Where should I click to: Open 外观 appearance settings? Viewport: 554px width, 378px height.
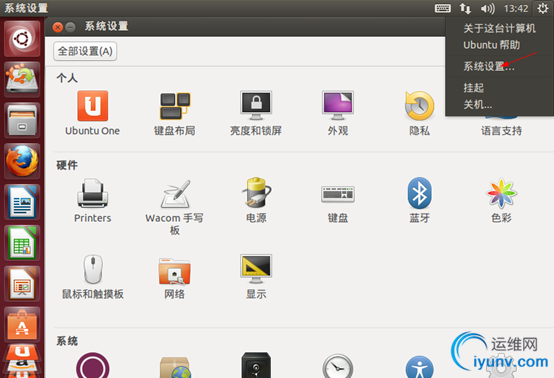[x=338, y=113]
